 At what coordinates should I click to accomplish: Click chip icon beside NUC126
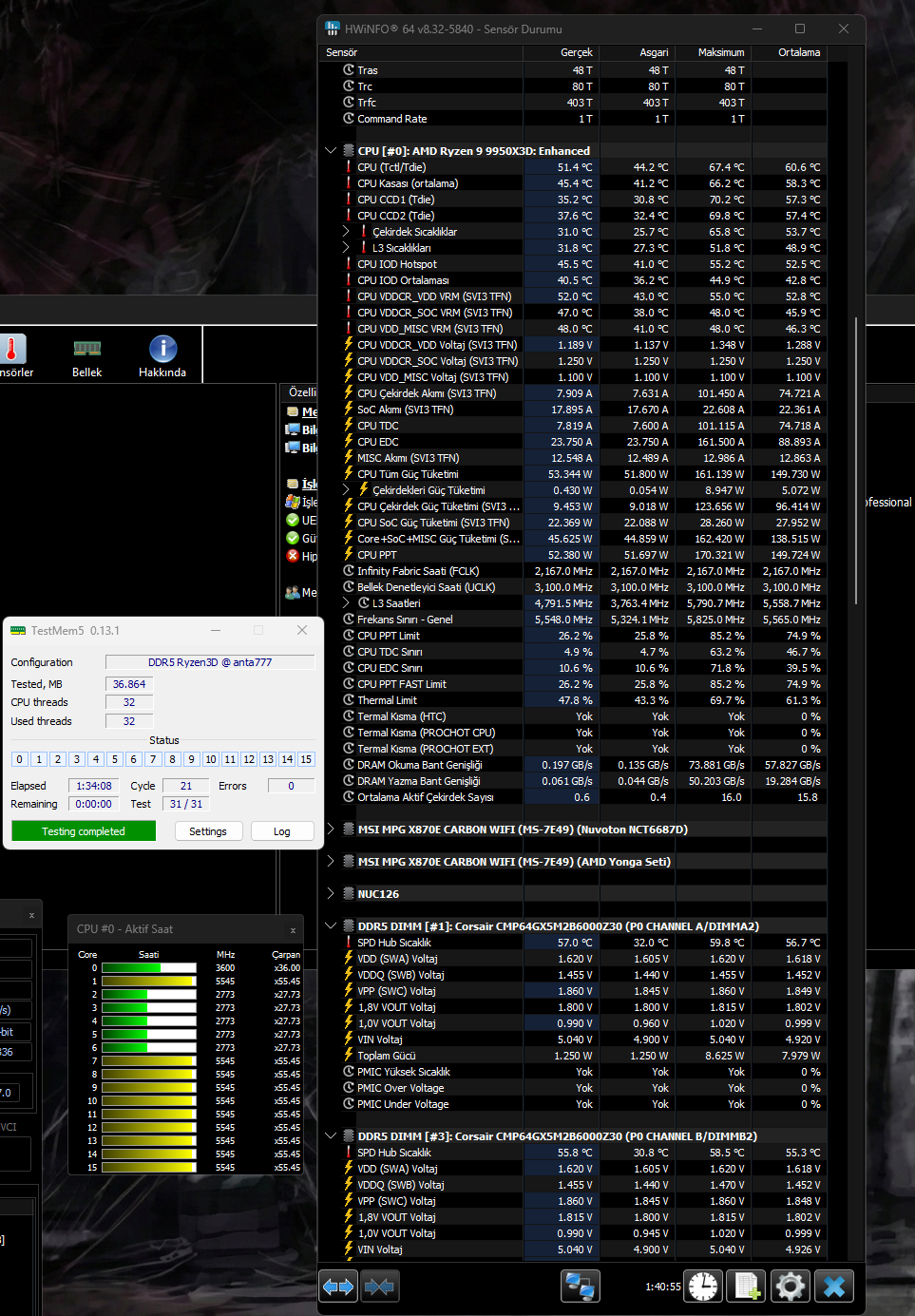349,894
